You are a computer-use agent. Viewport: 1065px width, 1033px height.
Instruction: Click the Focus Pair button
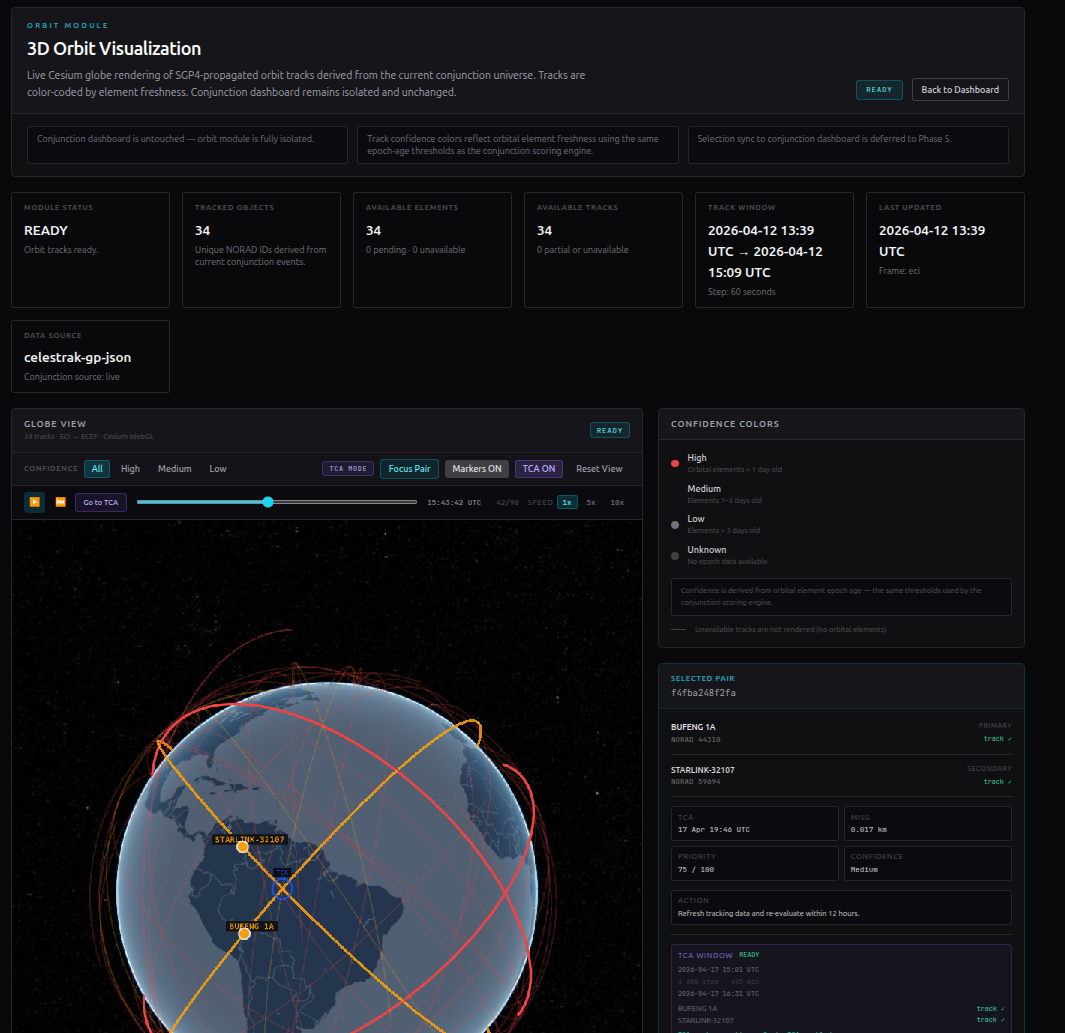[x=410, y=469]
